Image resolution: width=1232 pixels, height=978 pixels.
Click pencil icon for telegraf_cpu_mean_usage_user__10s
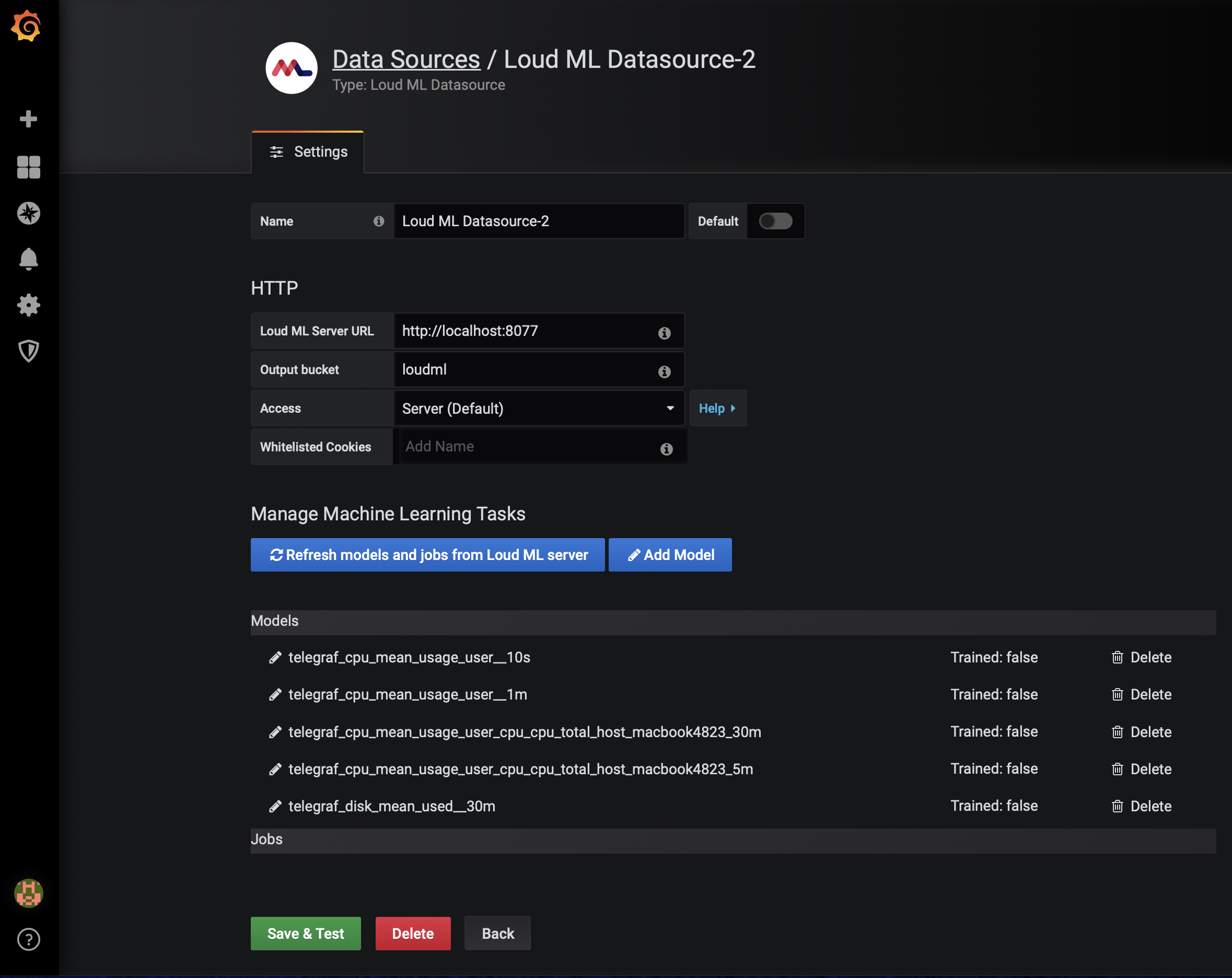coord(275,658)
